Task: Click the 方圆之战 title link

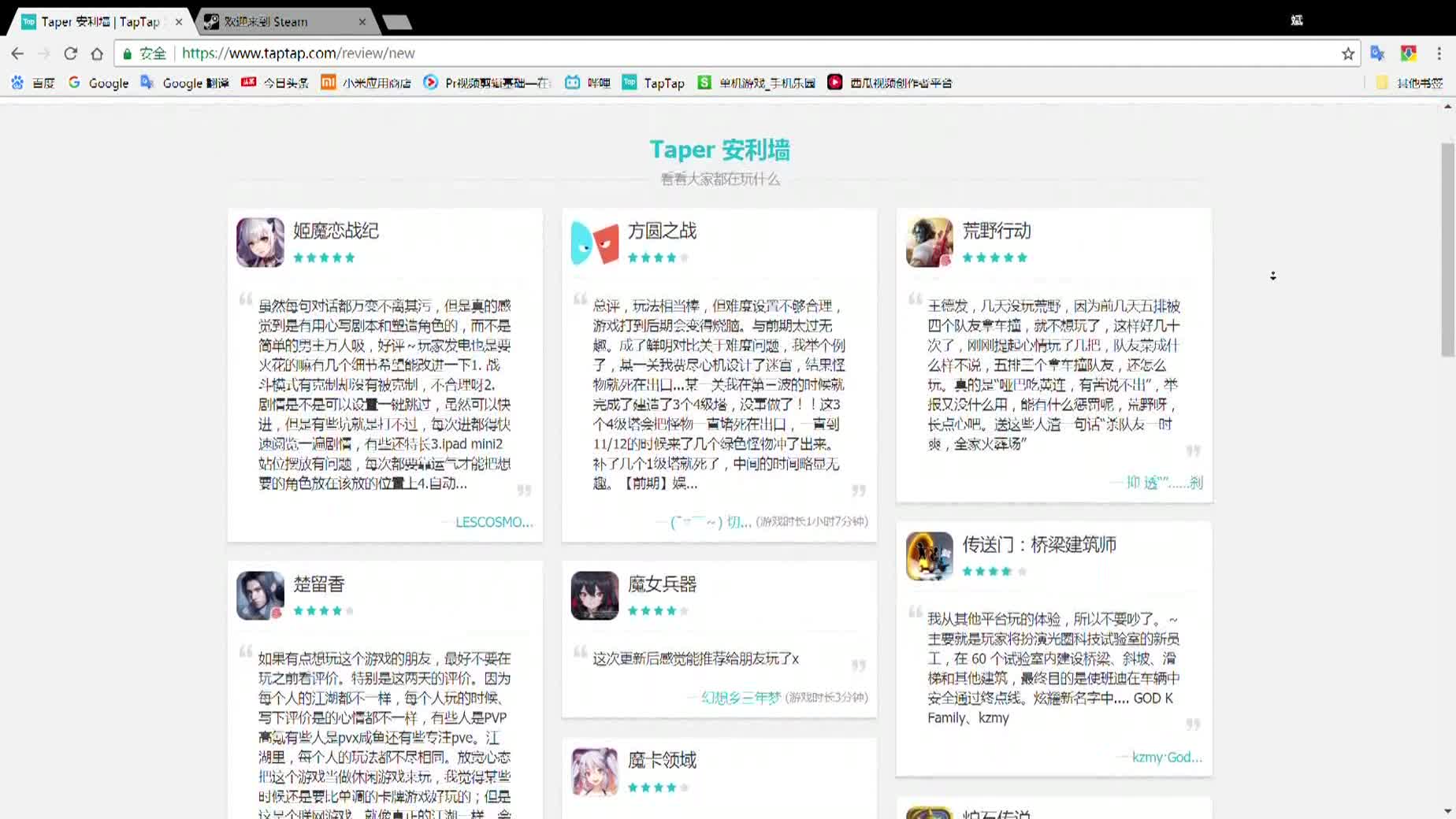Action: (662, 231)
